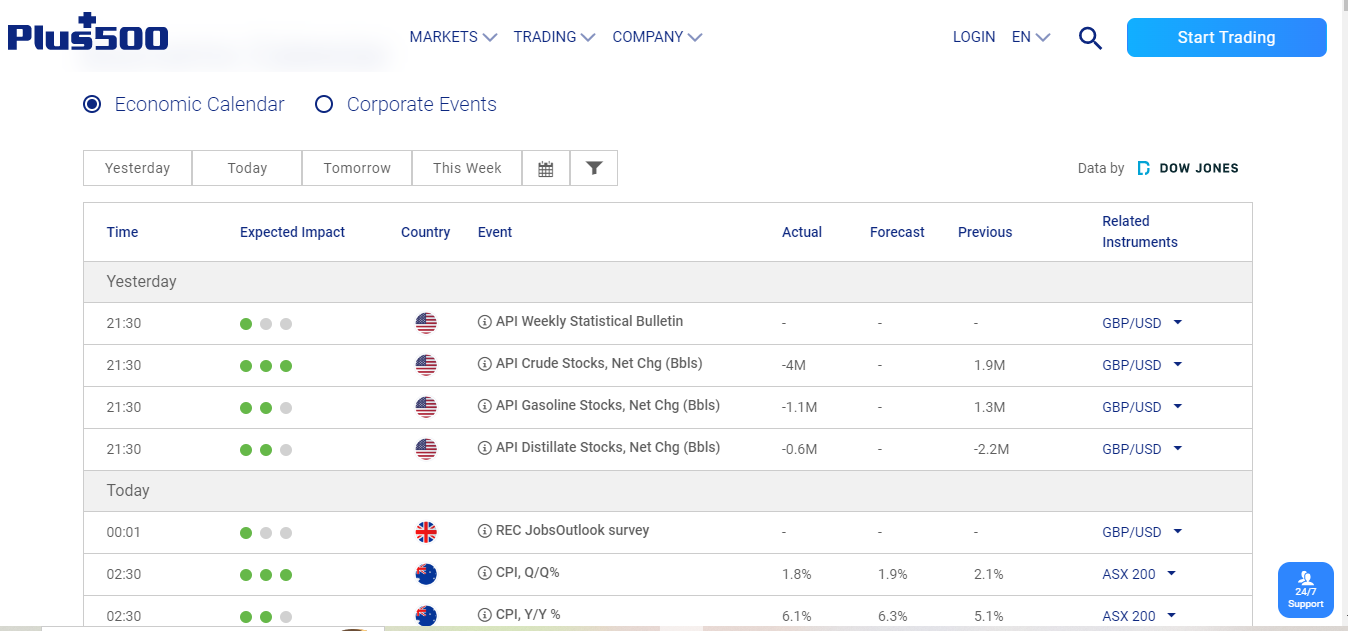
Task: Click the Country column header
Action: (x=425, y=232)
